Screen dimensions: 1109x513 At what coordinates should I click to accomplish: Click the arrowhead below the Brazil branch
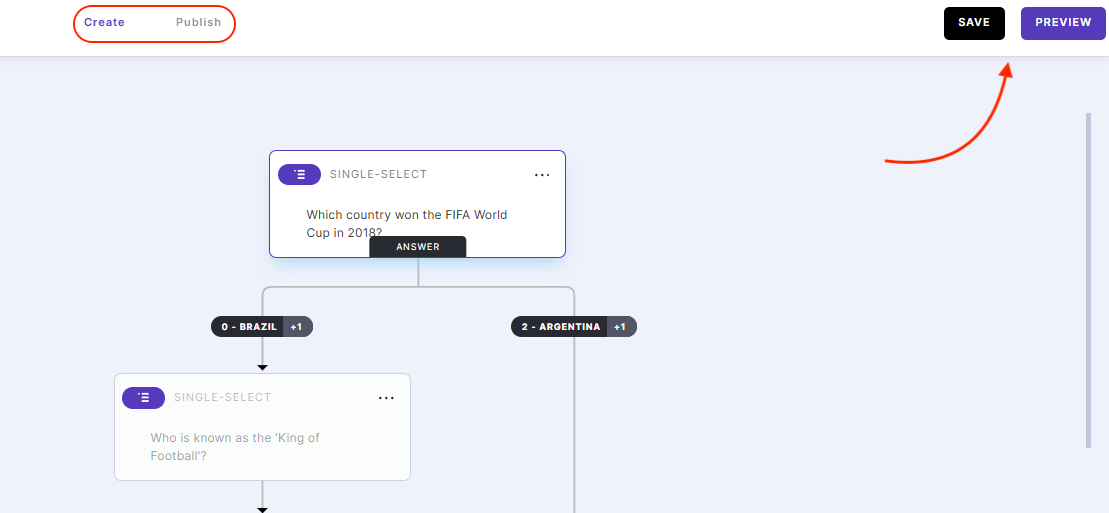click(x=262, y=369)
